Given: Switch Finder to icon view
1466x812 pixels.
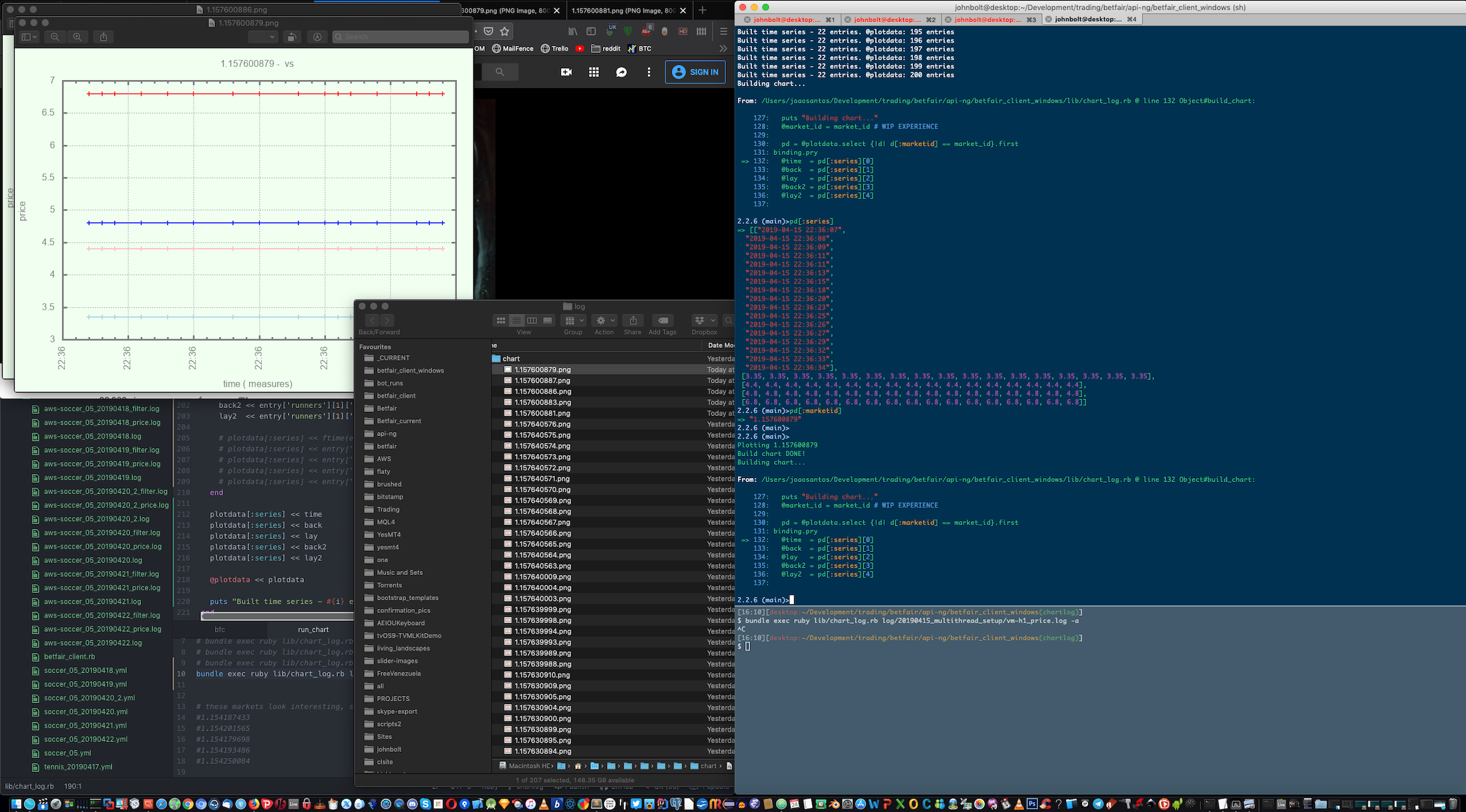Looking at the screenshot, I should [500, 321].
